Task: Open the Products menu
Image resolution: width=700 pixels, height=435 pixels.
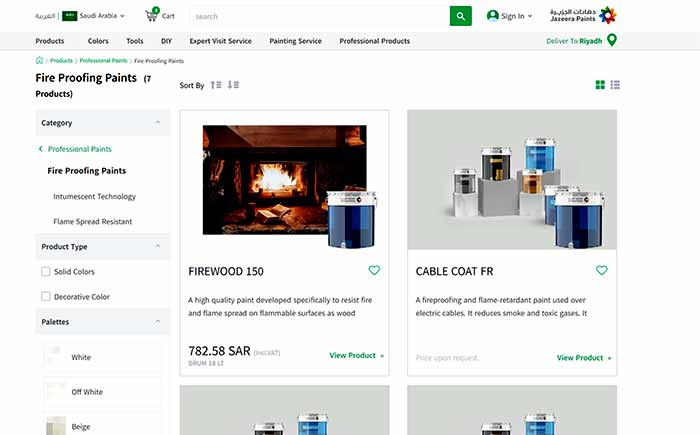Action: click(x=50, y=41)
